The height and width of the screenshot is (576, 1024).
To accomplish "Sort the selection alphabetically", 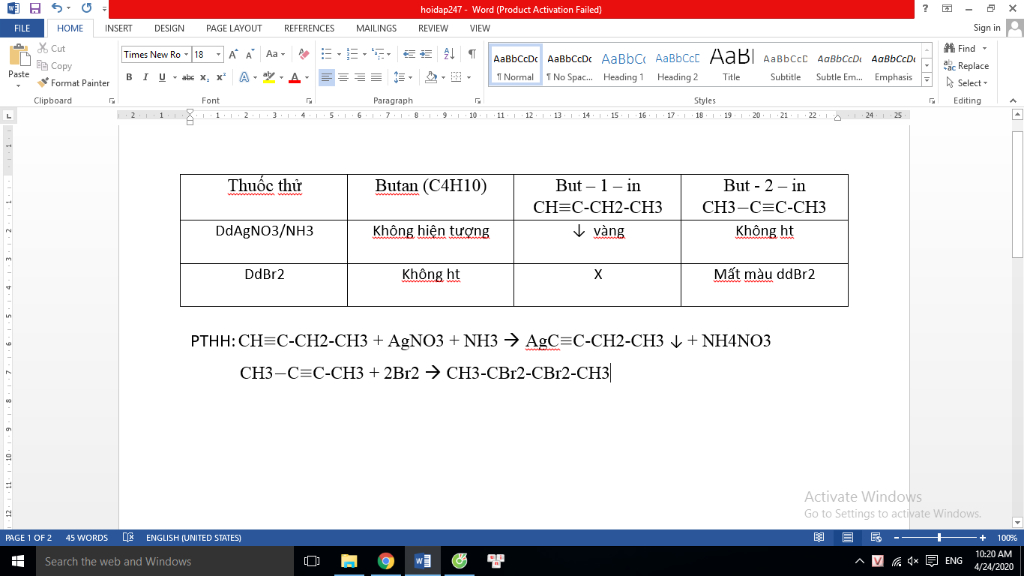I will pyautogui.click(x=449, y=54).
